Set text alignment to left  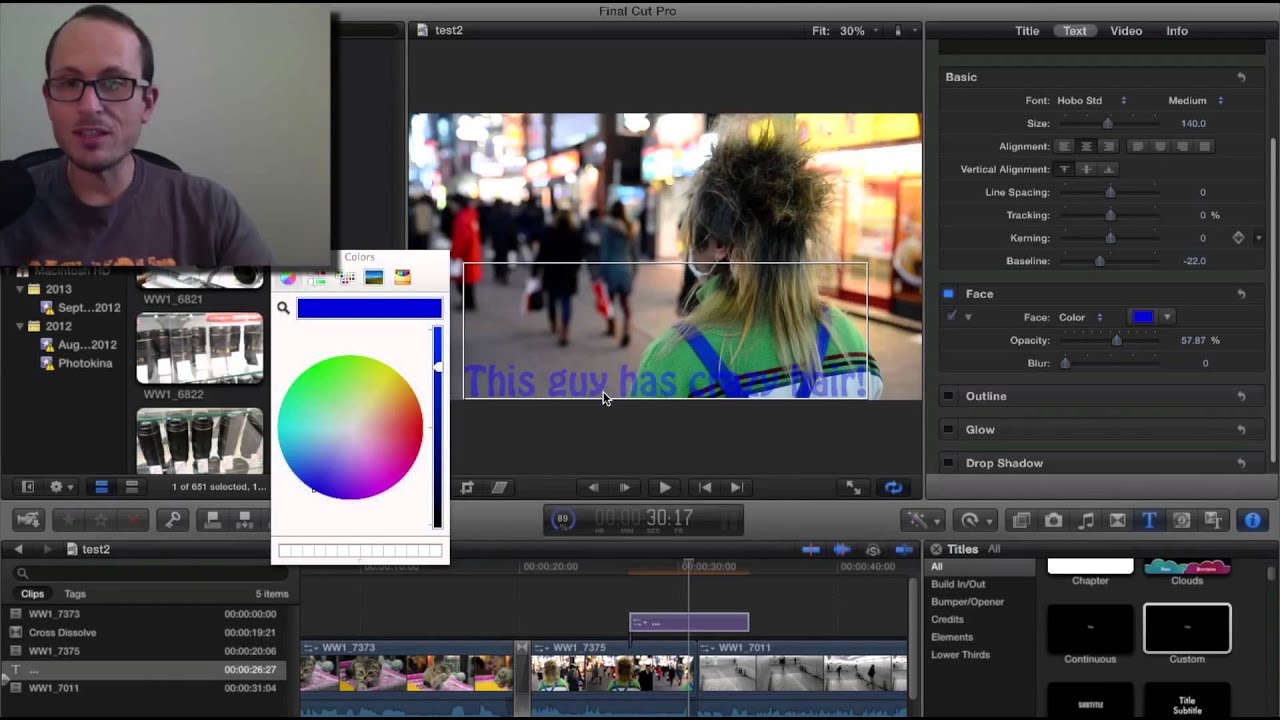tap(1064, 146)
